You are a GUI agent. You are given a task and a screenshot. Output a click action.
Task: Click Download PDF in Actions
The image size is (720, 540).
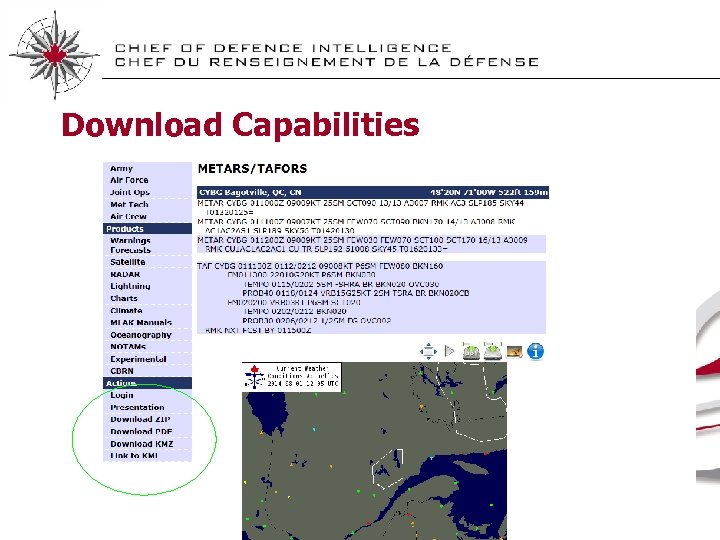pyautogui.click(x=141, y=432)
